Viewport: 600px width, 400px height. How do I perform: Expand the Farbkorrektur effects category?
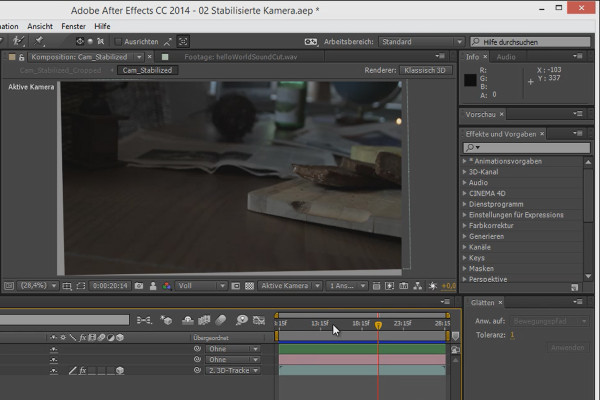464,225
